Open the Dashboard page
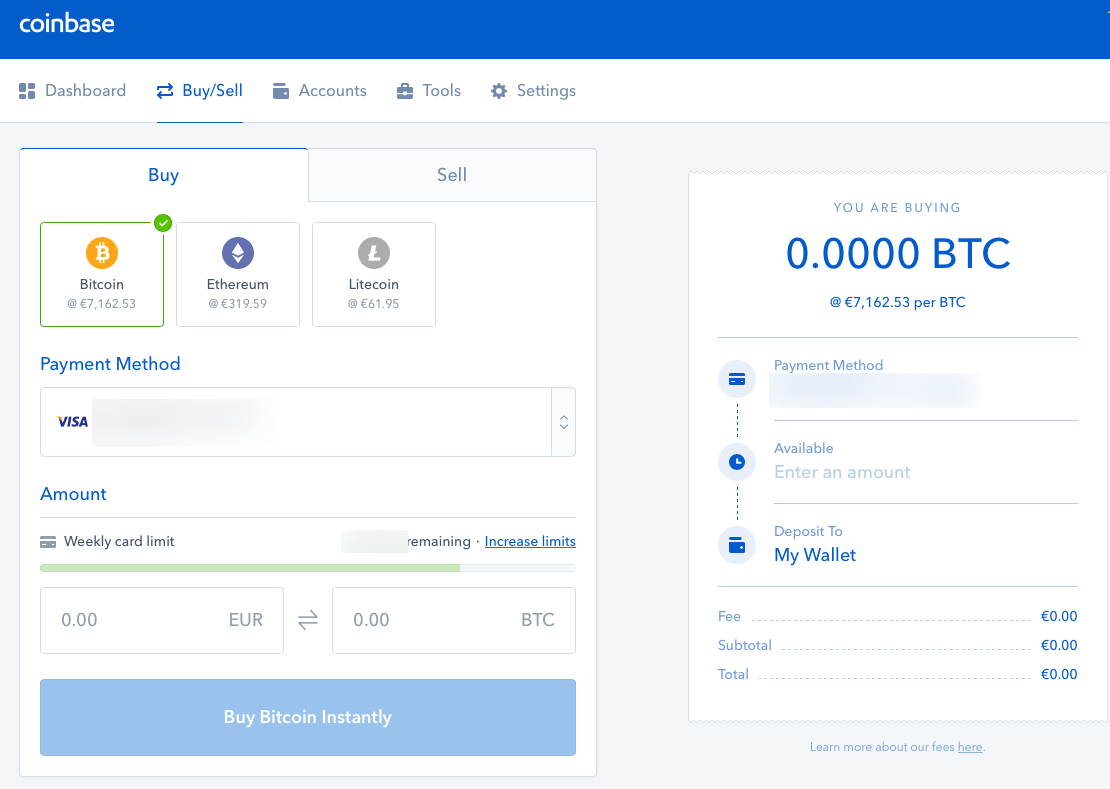1110x789 pixels. [72, 91]
